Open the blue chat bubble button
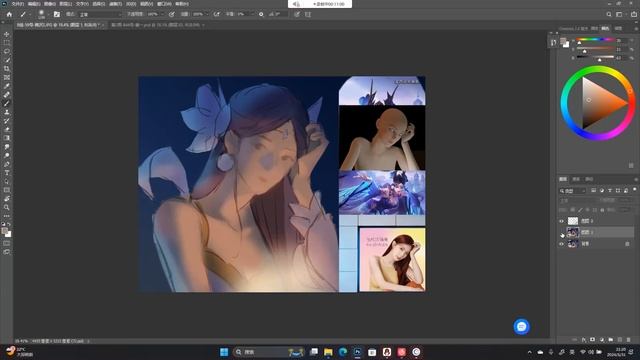The image size is (640, 360). tap(521, 327)
